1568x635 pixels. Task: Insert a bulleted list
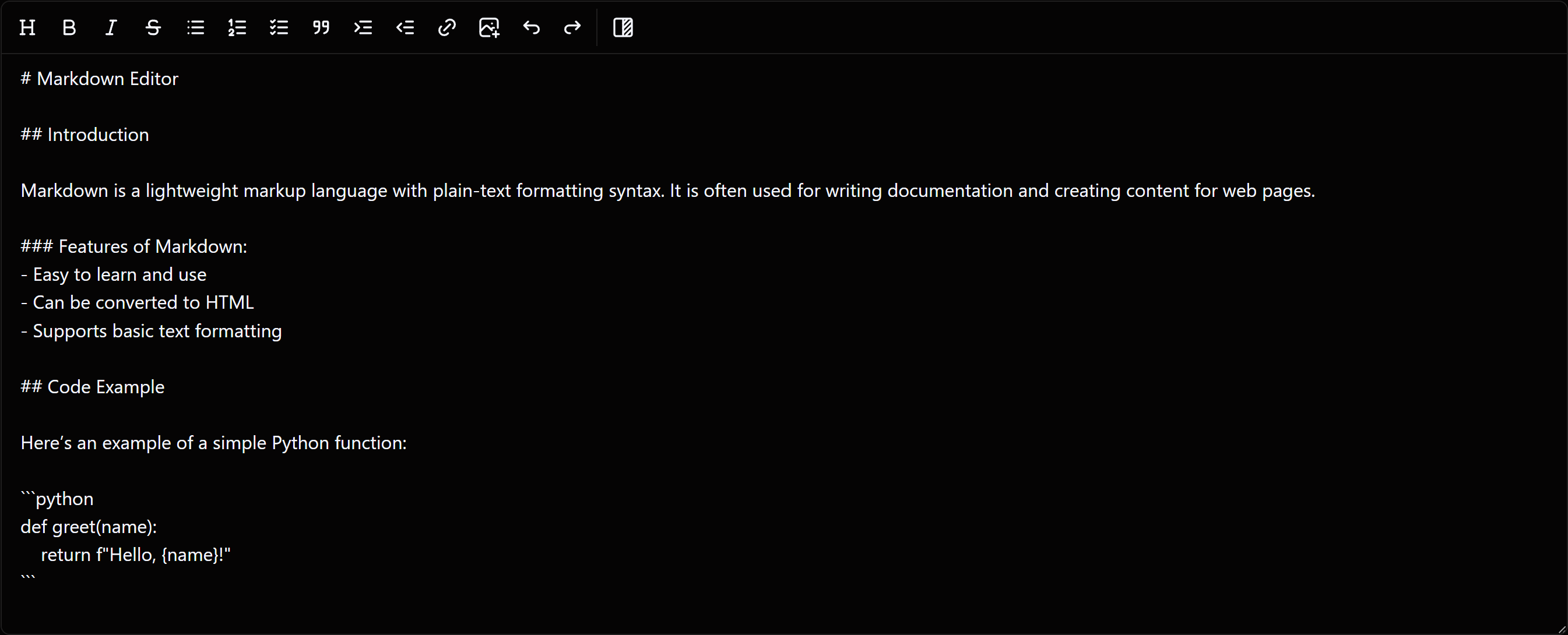point(195,27)
